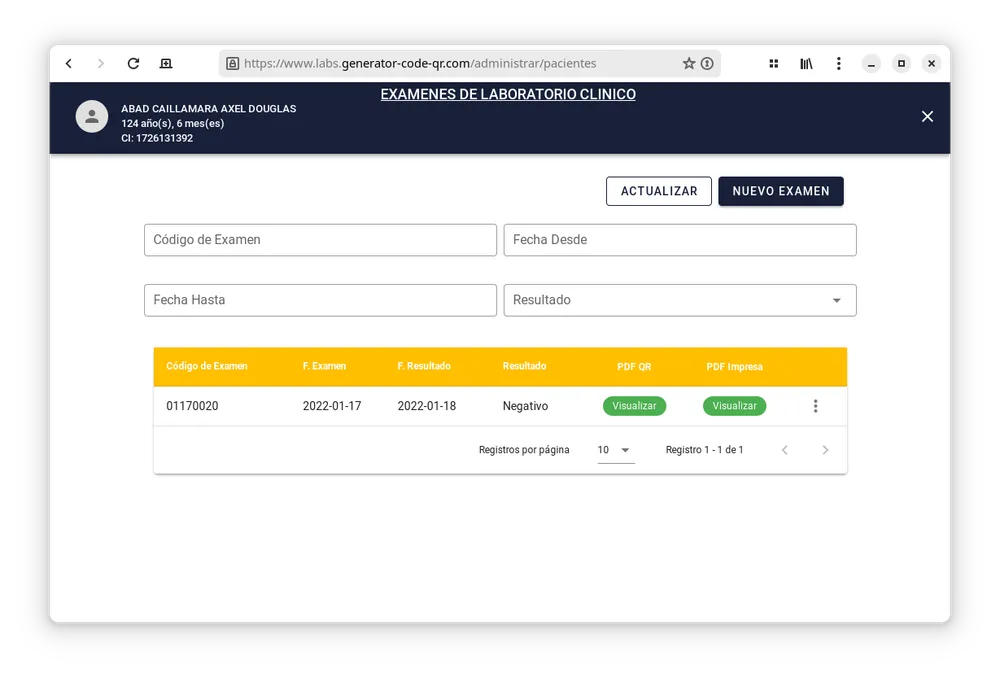Click the ACTUALIZAR button
Image resolution: width=1000 pixels, height=677 pixels.
pos(659,191)
